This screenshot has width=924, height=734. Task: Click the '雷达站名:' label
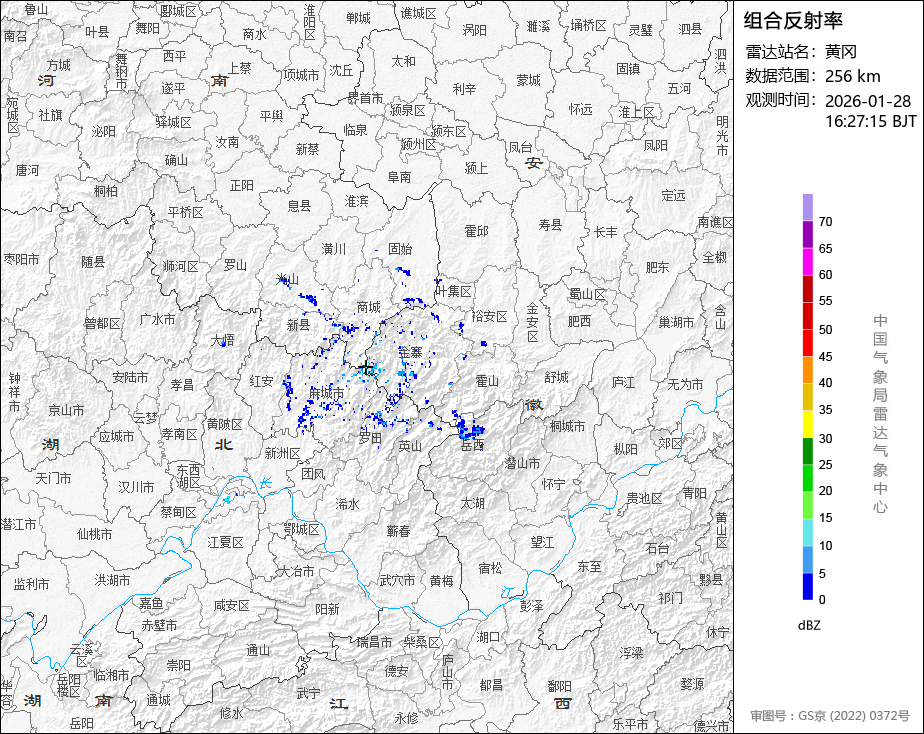point(783,52)
